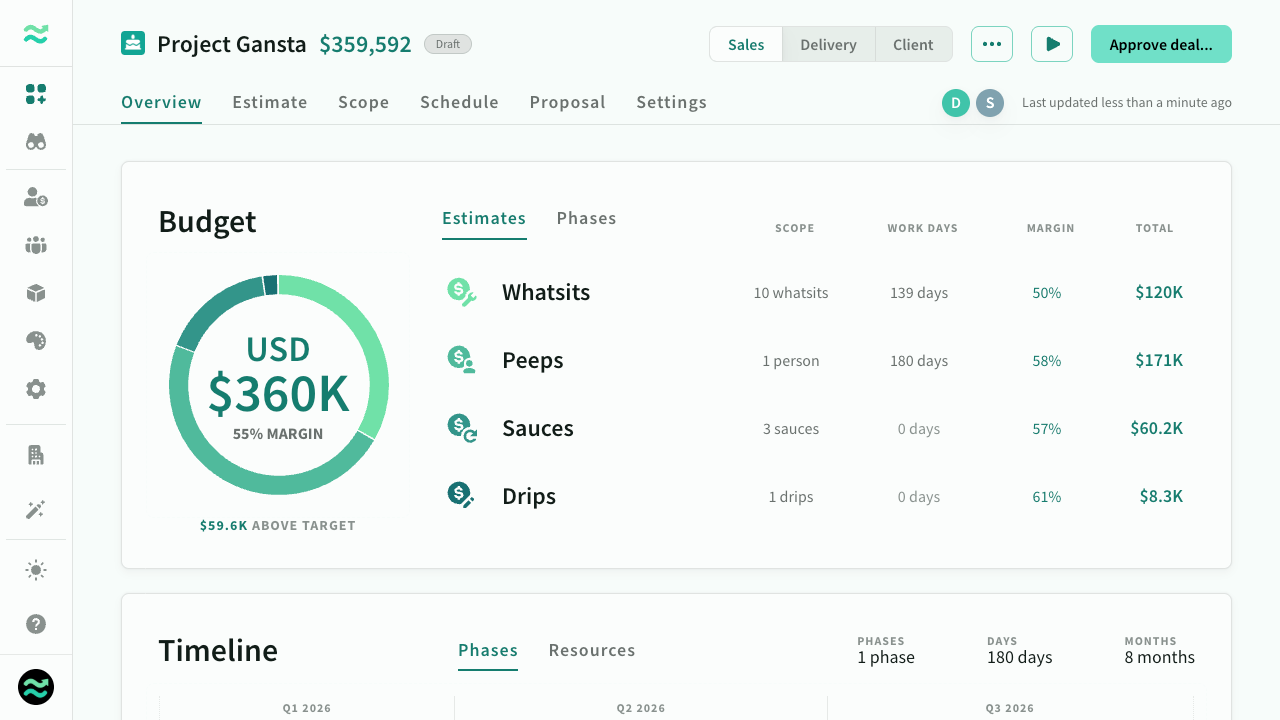Open the Peeps estimate link
This screenshot has height=720, width=1280.
[x=533, y=361]
